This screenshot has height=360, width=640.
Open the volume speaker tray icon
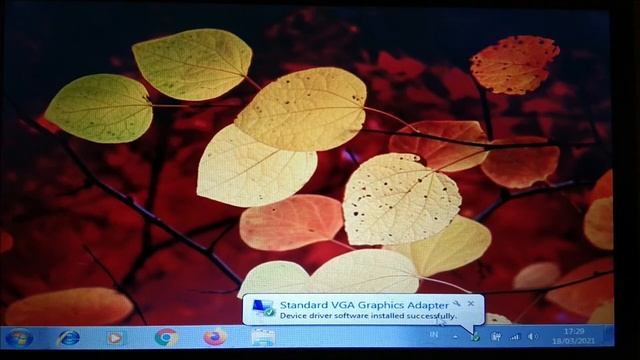point(532,337)
